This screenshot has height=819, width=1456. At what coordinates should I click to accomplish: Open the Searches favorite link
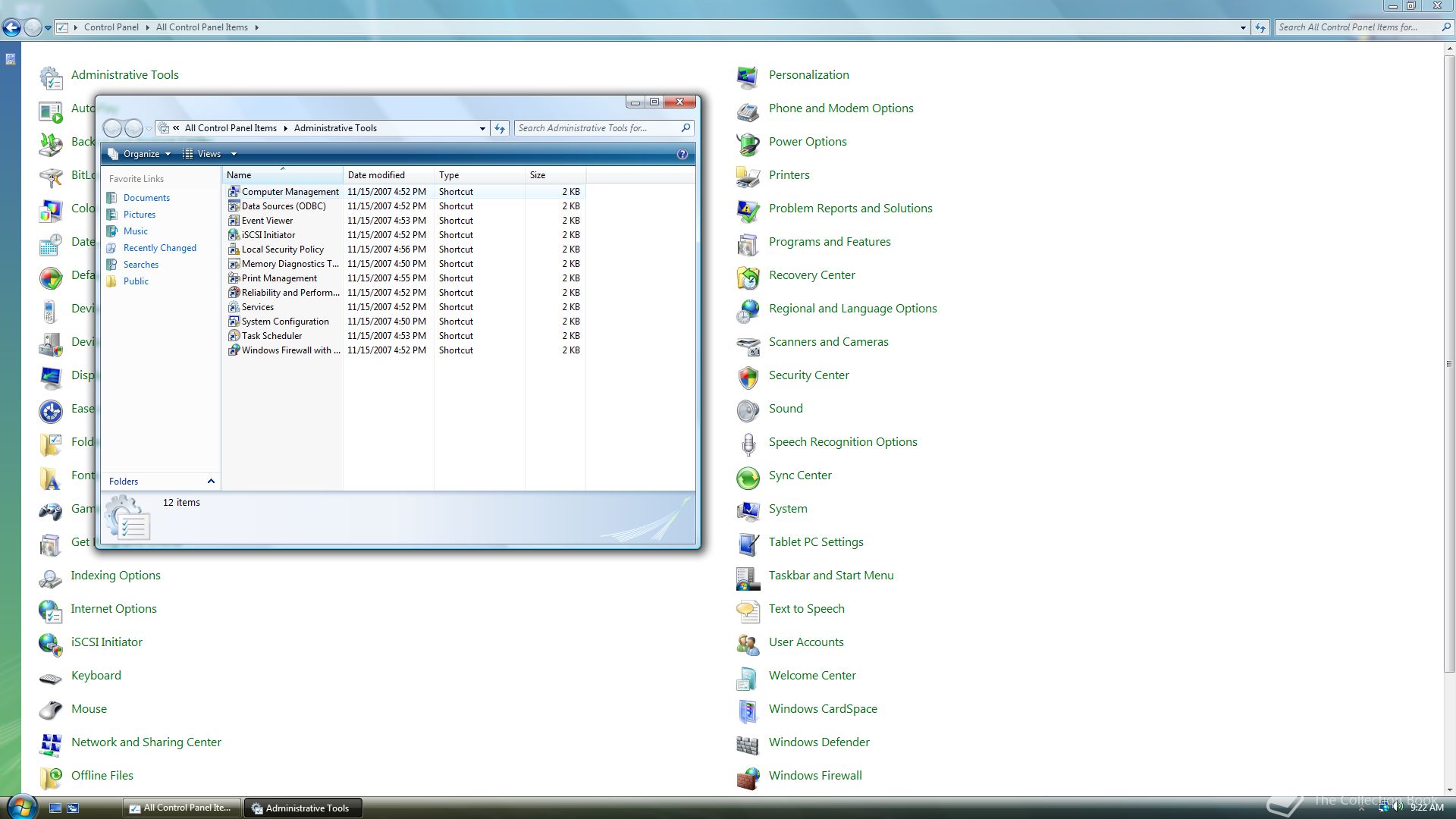coord(141,265)
